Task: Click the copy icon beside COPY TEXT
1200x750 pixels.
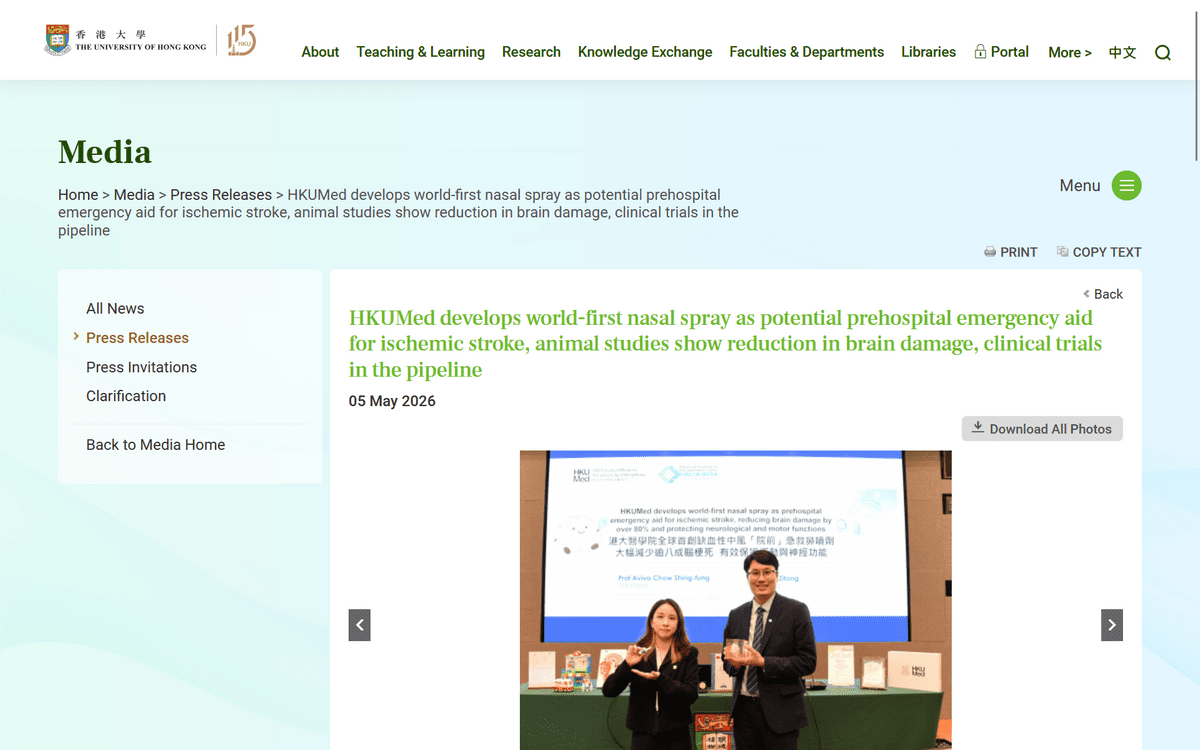Action: pos(1062,252)
